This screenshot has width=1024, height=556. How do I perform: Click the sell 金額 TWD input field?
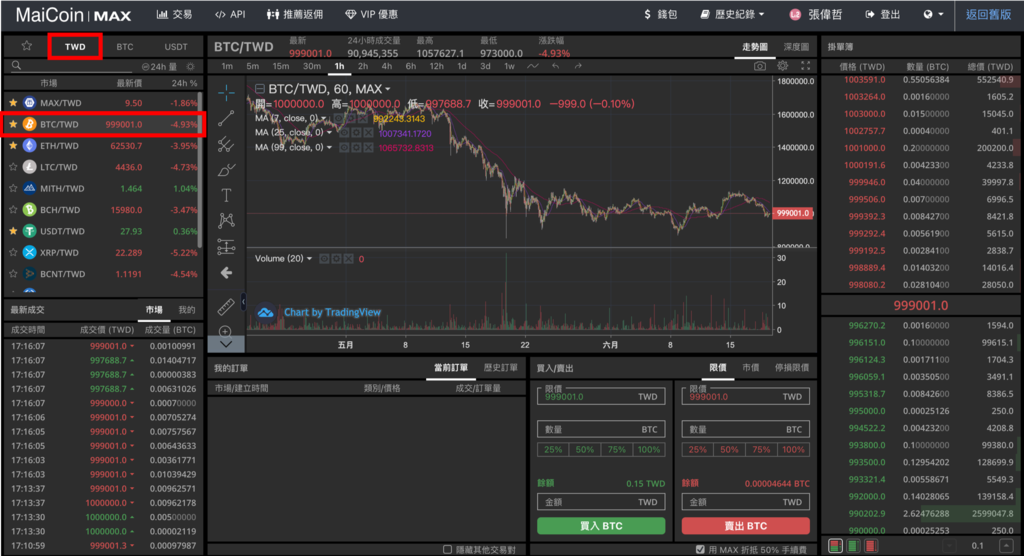point(746,502)
